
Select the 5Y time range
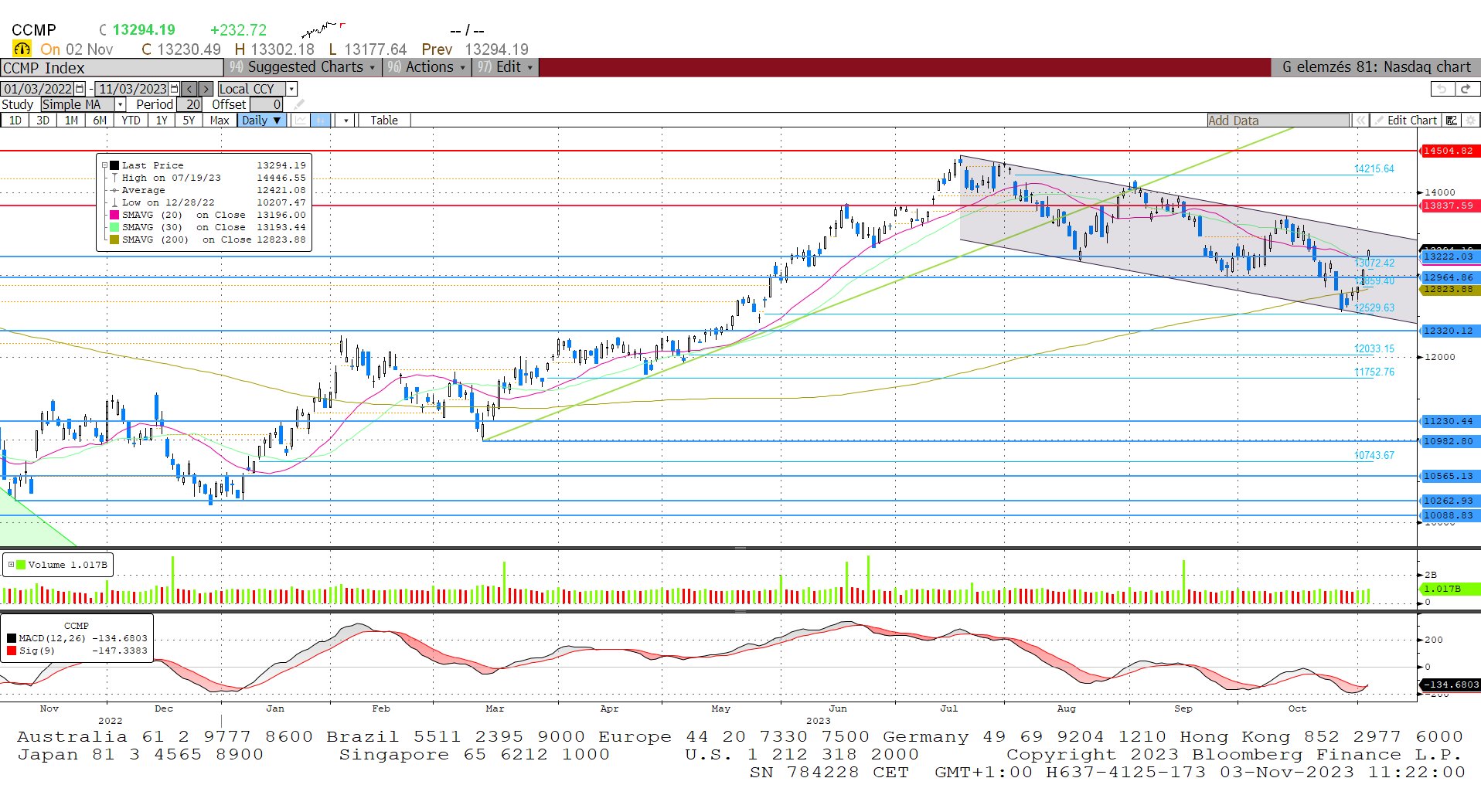pyautogui.click(x=189, y=121)
